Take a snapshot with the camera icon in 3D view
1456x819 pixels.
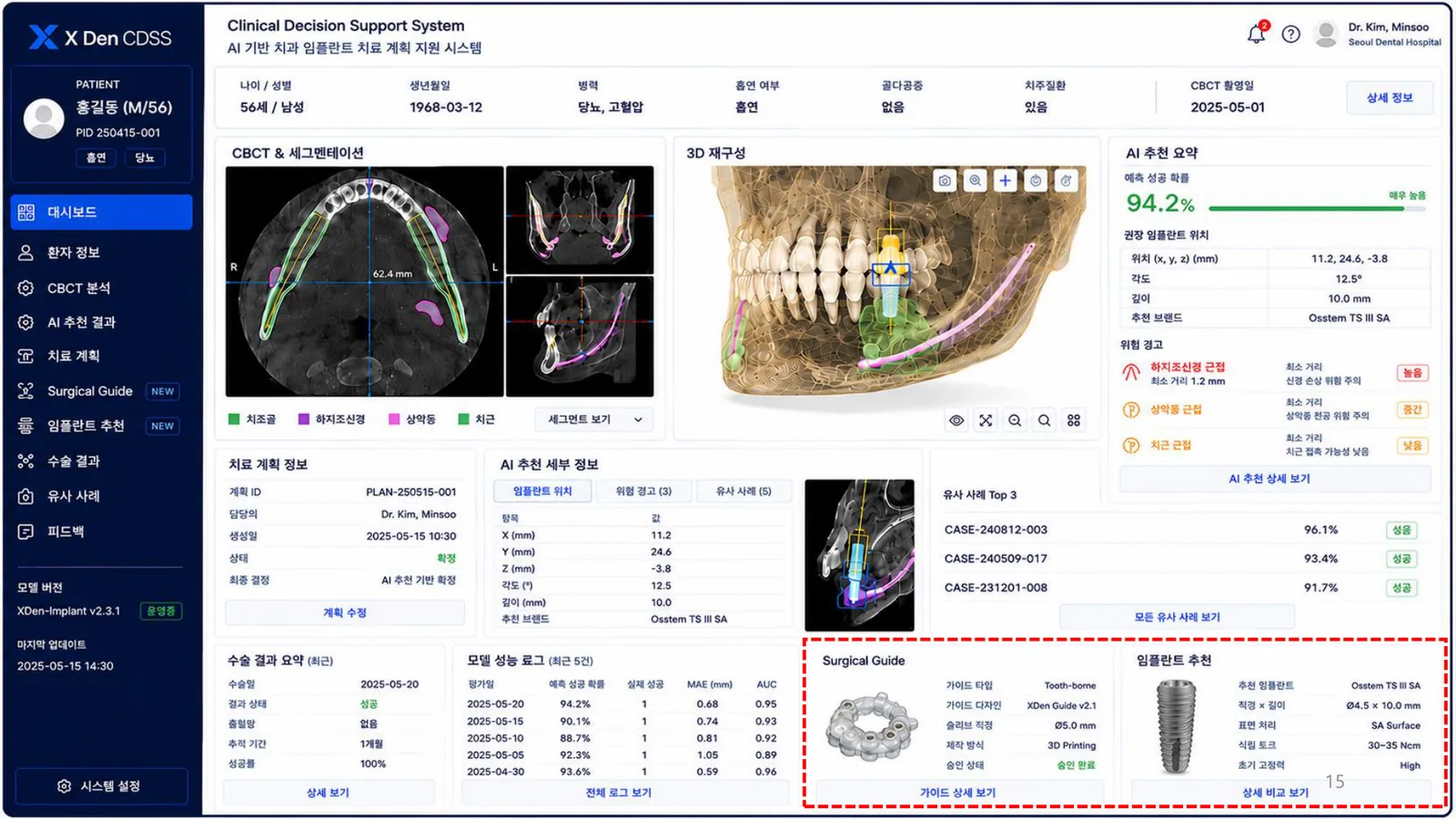click(x=945, y=180)
